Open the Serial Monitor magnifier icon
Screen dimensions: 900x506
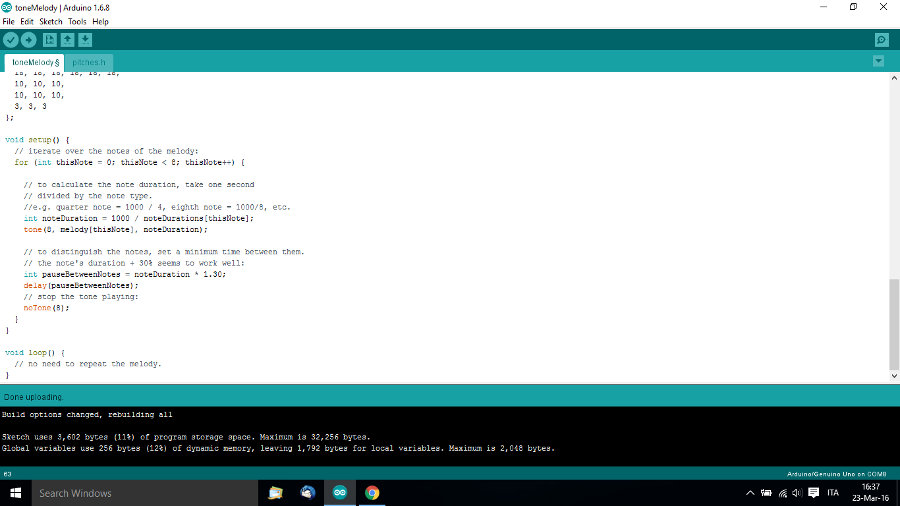click(882, 40)
